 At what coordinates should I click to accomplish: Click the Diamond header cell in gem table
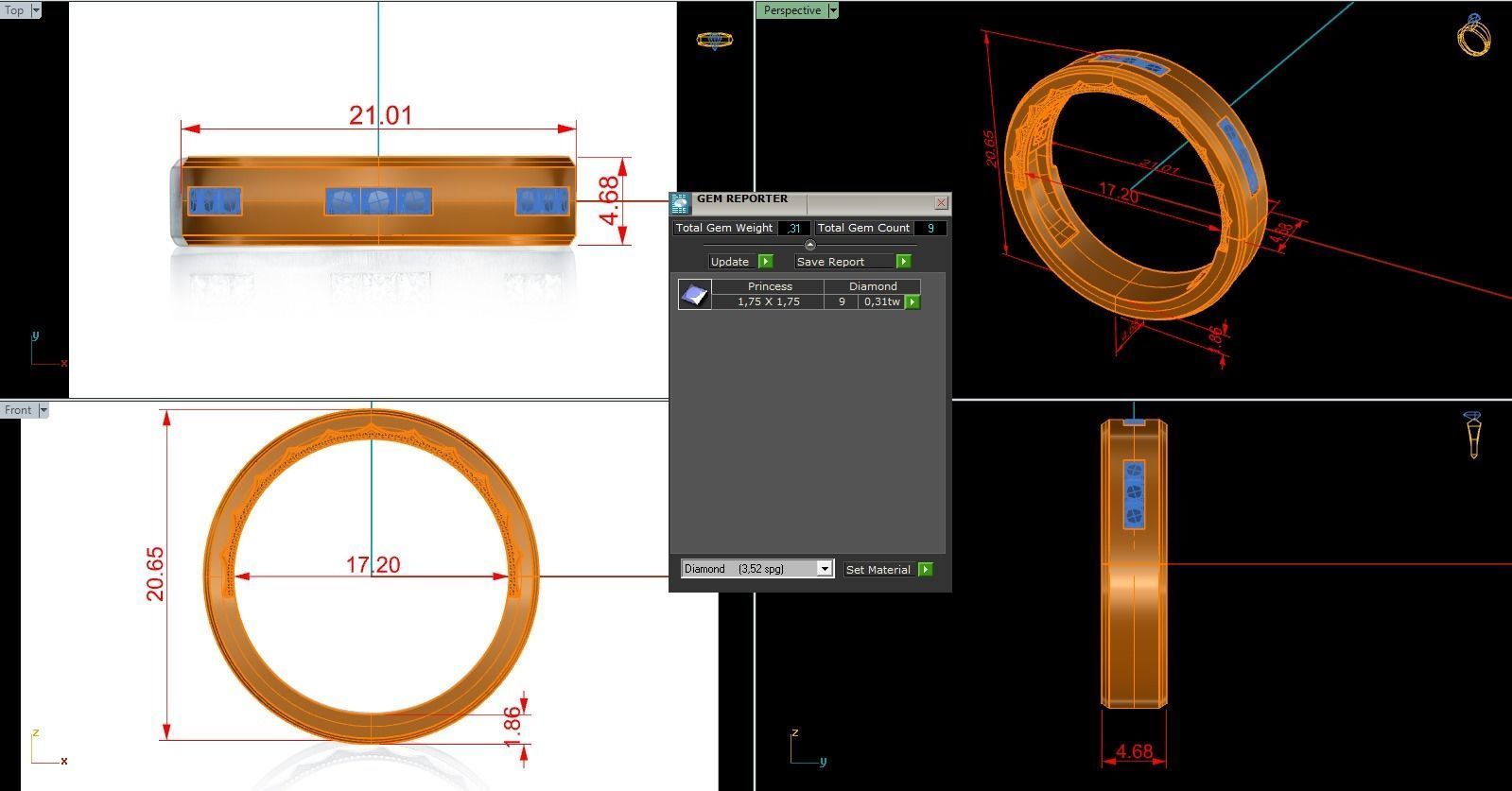(873, 286)
